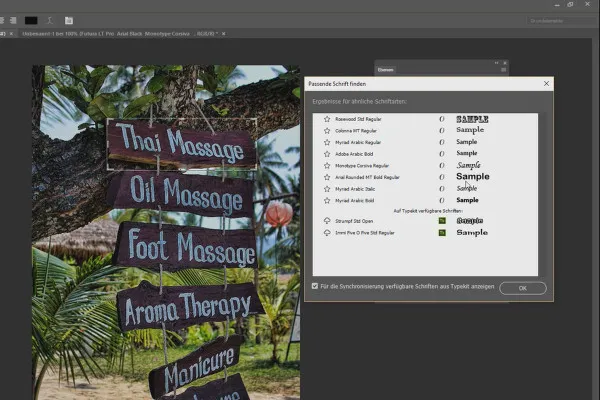Click the OpenType icon beside Colonna MT Regular

coord(442,131)
